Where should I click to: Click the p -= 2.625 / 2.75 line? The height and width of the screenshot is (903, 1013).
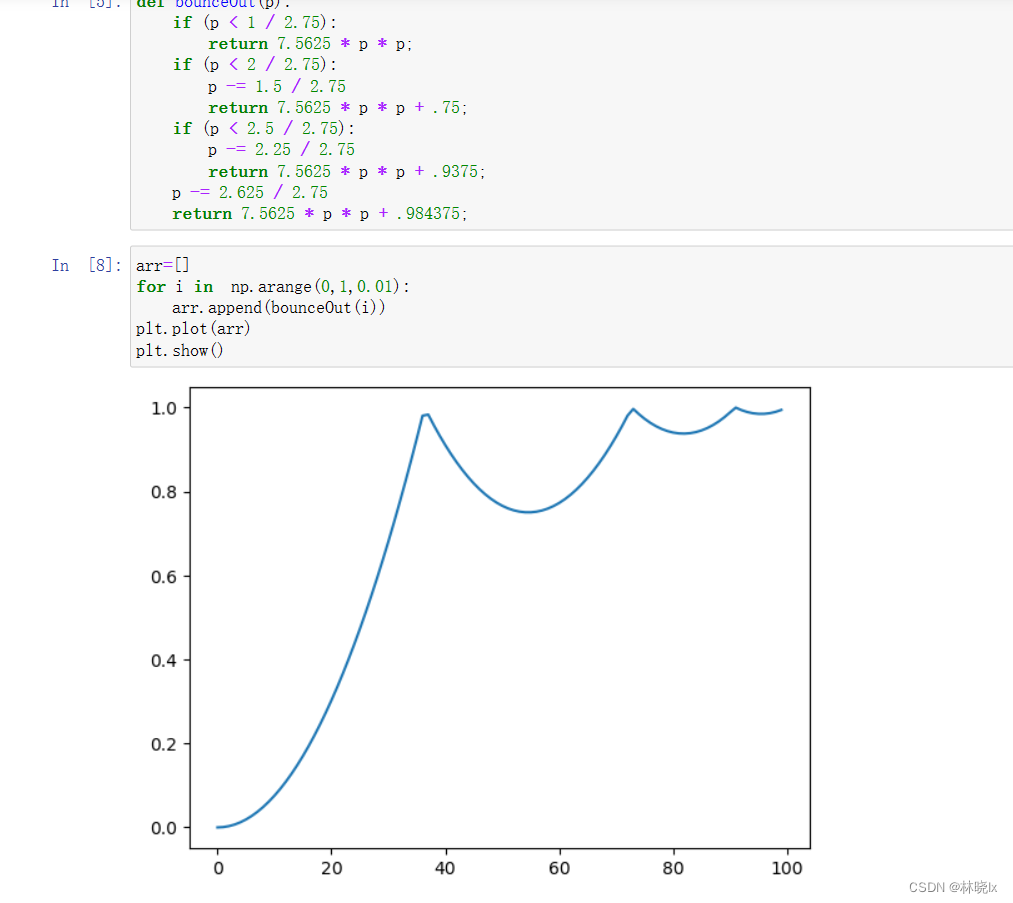point(249,192)
